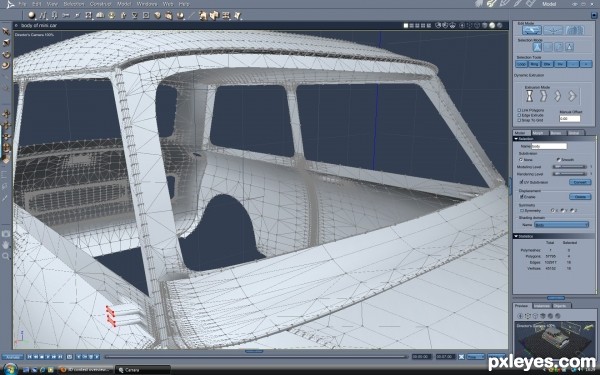The height and width of the screenshot is (375, 600).
Task: Click the Animate button at bottom left
Action: point(13,357)
